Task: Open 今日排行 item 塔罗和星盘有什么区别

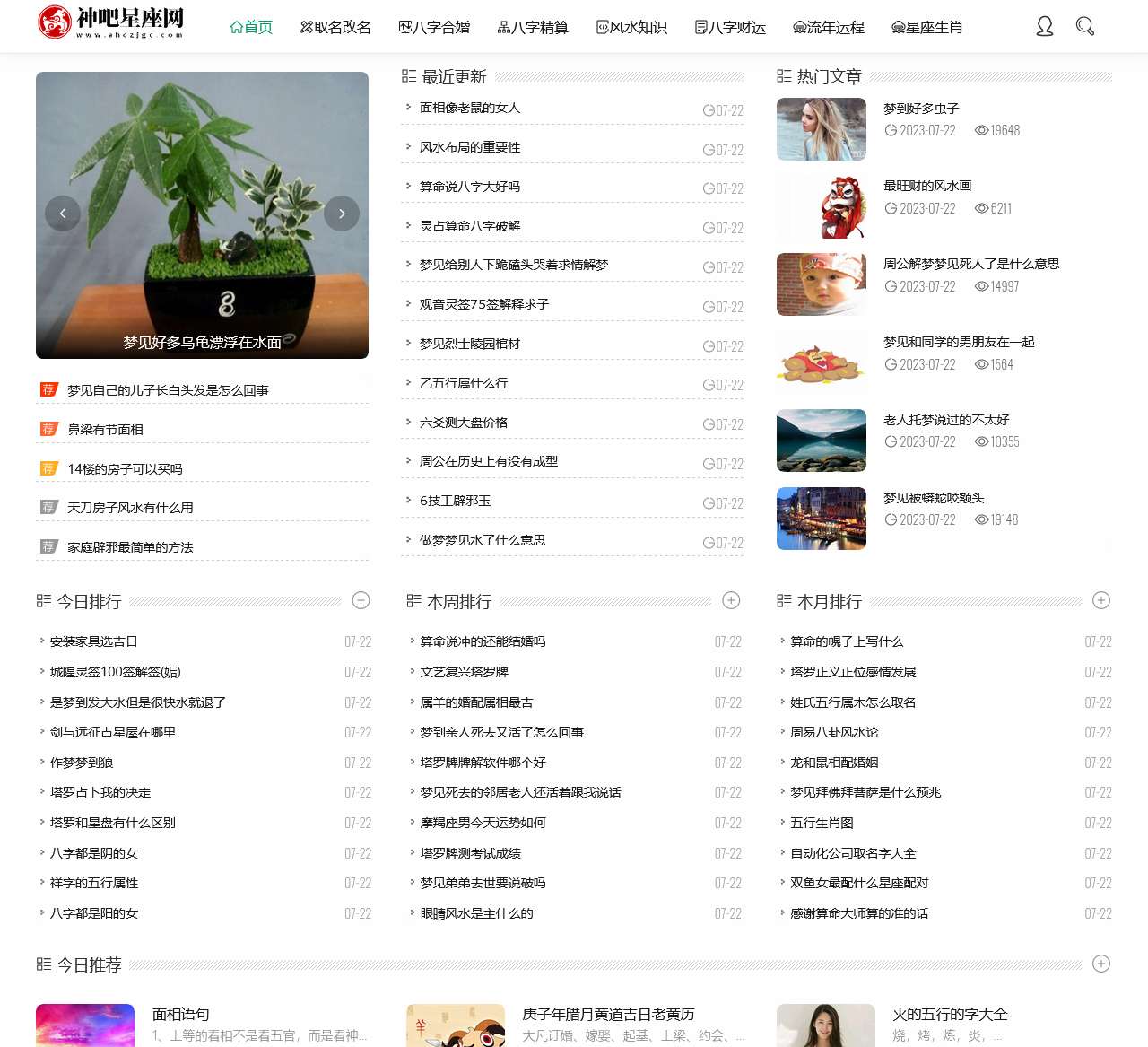Action: click(x=113, y=823)
